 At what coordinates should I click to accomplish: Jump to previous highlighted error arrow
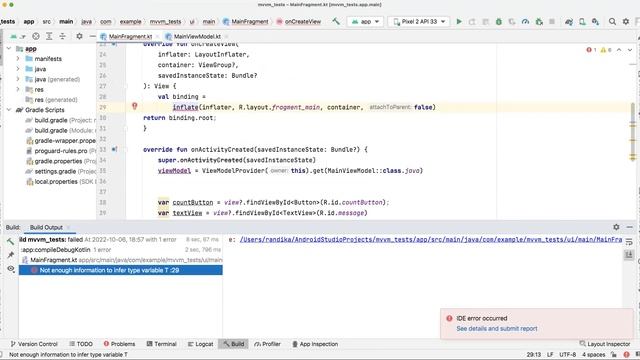(x=619, y=50)
